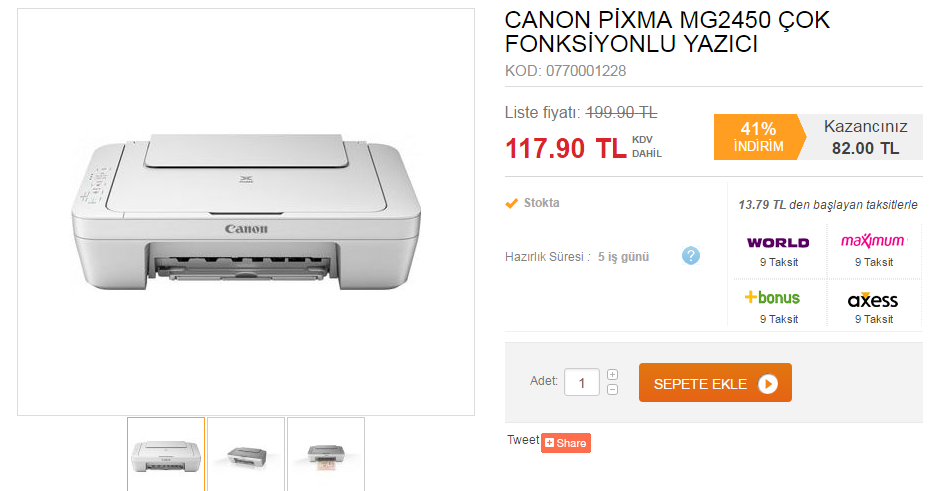Image resolution: width=935 pixels, height=491 pixels.
Task: Click the Sepete Ekle add-to-cart button
Action: [715, 383]
